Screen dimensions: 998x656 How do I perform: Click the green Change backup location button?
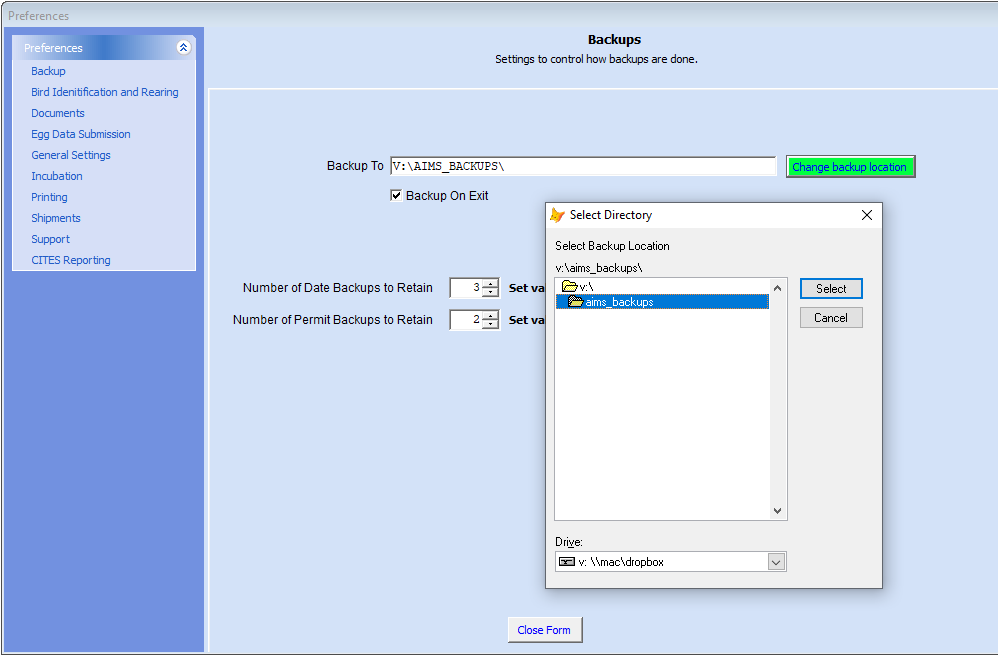click(850, 167)
